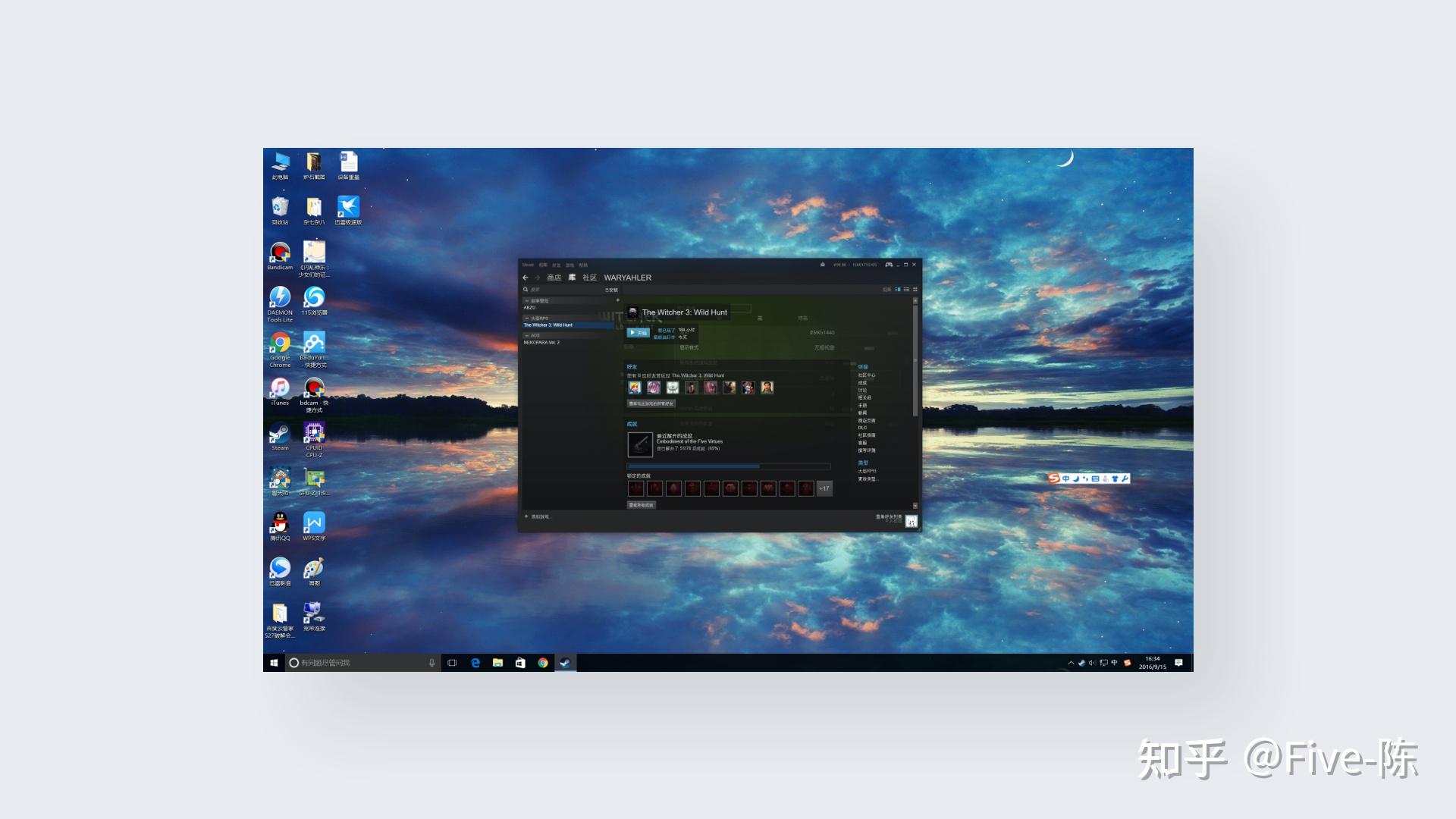Switch library to grid view icon
The width and height of the screenshot is (1456, 819).
tap(915, 290)
